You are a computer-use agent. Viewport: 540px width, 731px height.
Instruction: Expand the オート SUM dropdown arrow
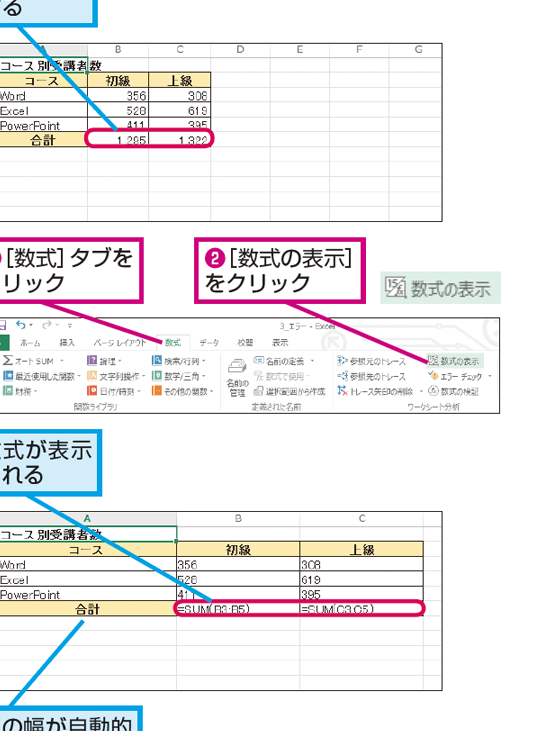coord(61,361)
